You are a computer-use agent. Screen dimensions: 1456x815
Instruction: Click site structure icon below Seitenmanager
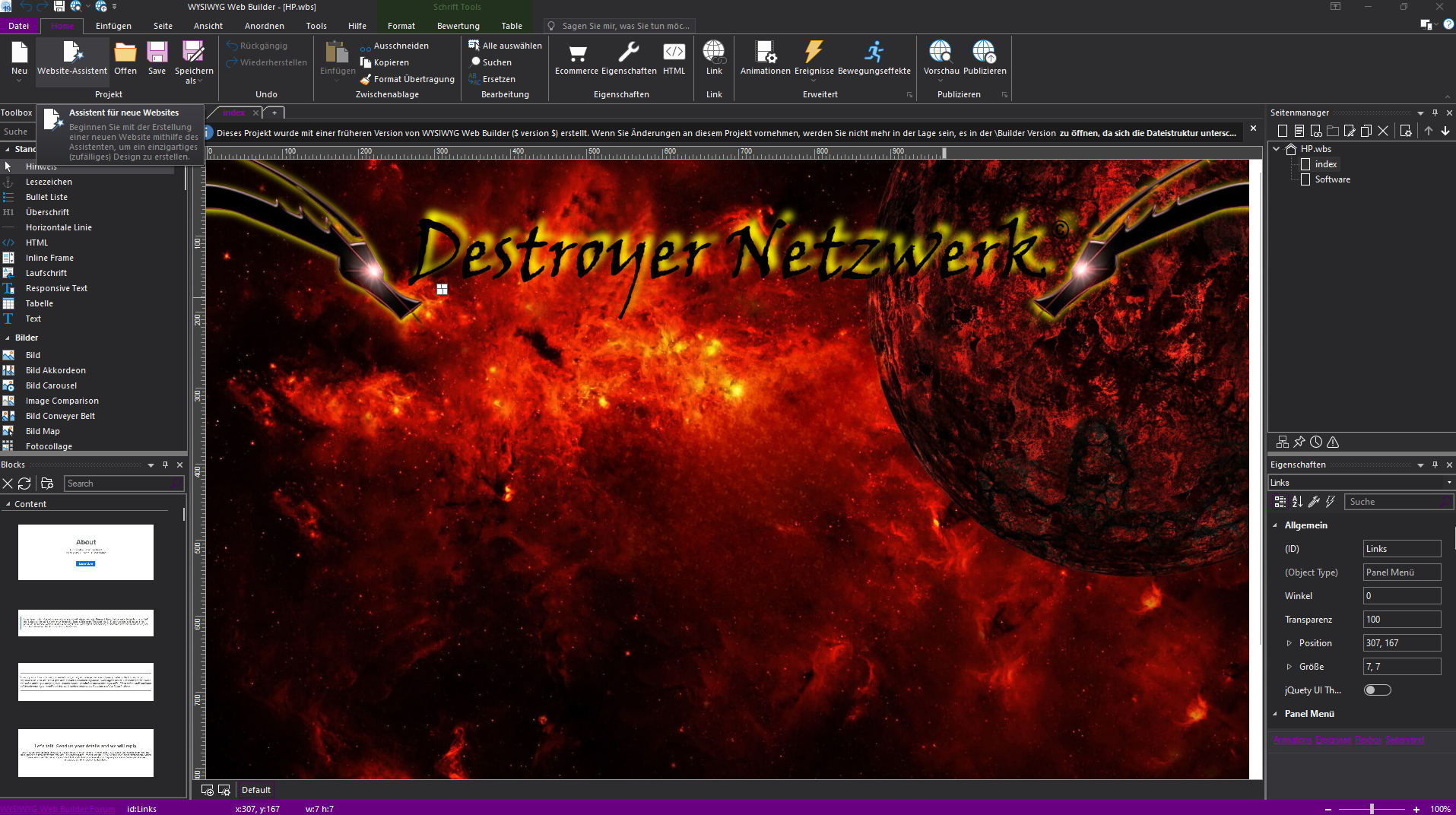(x=1283, y=442)
